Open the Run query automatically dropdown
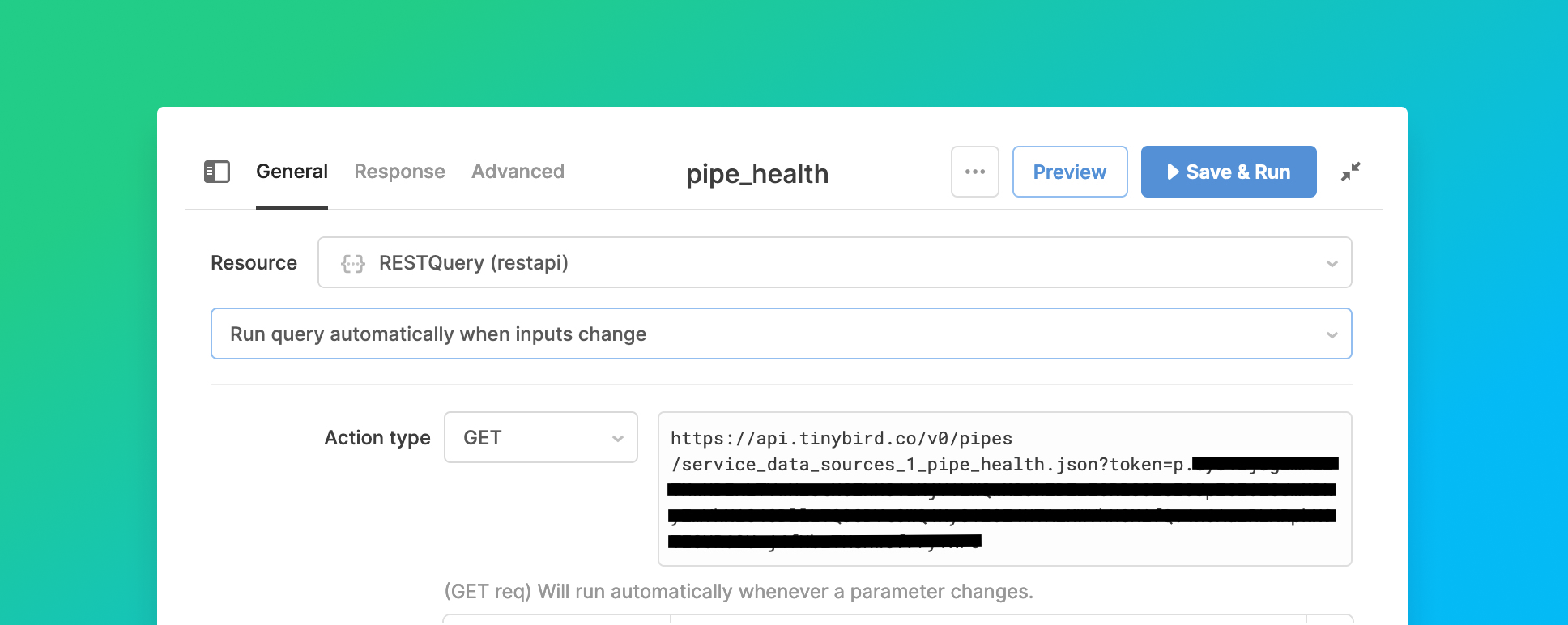Viewport: 1568px width, 625px height. [781, 334]
